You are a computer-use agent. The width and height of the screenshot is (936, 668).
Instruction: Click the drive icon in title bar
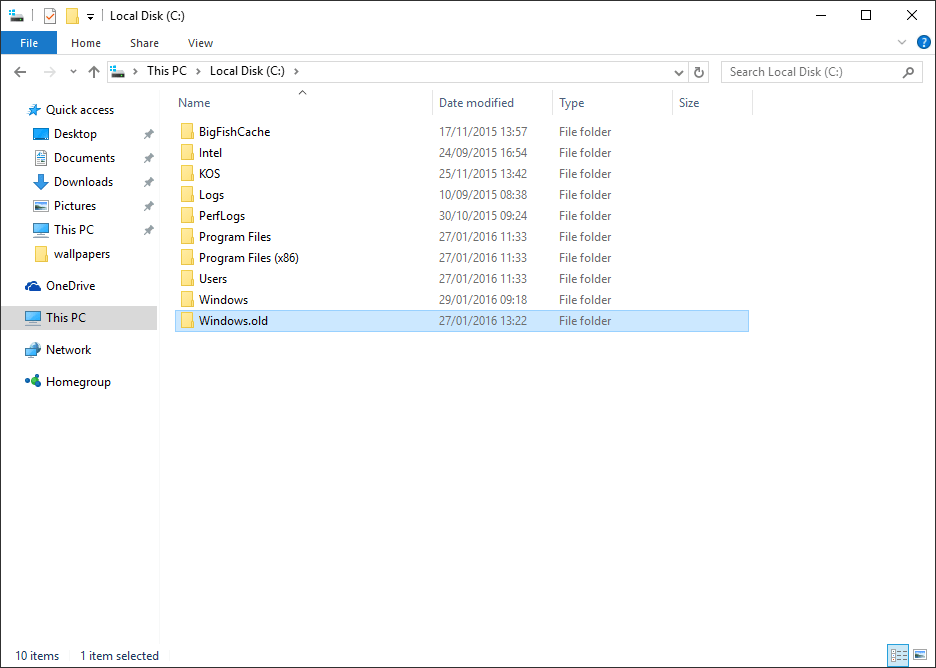tap(17, 16)
